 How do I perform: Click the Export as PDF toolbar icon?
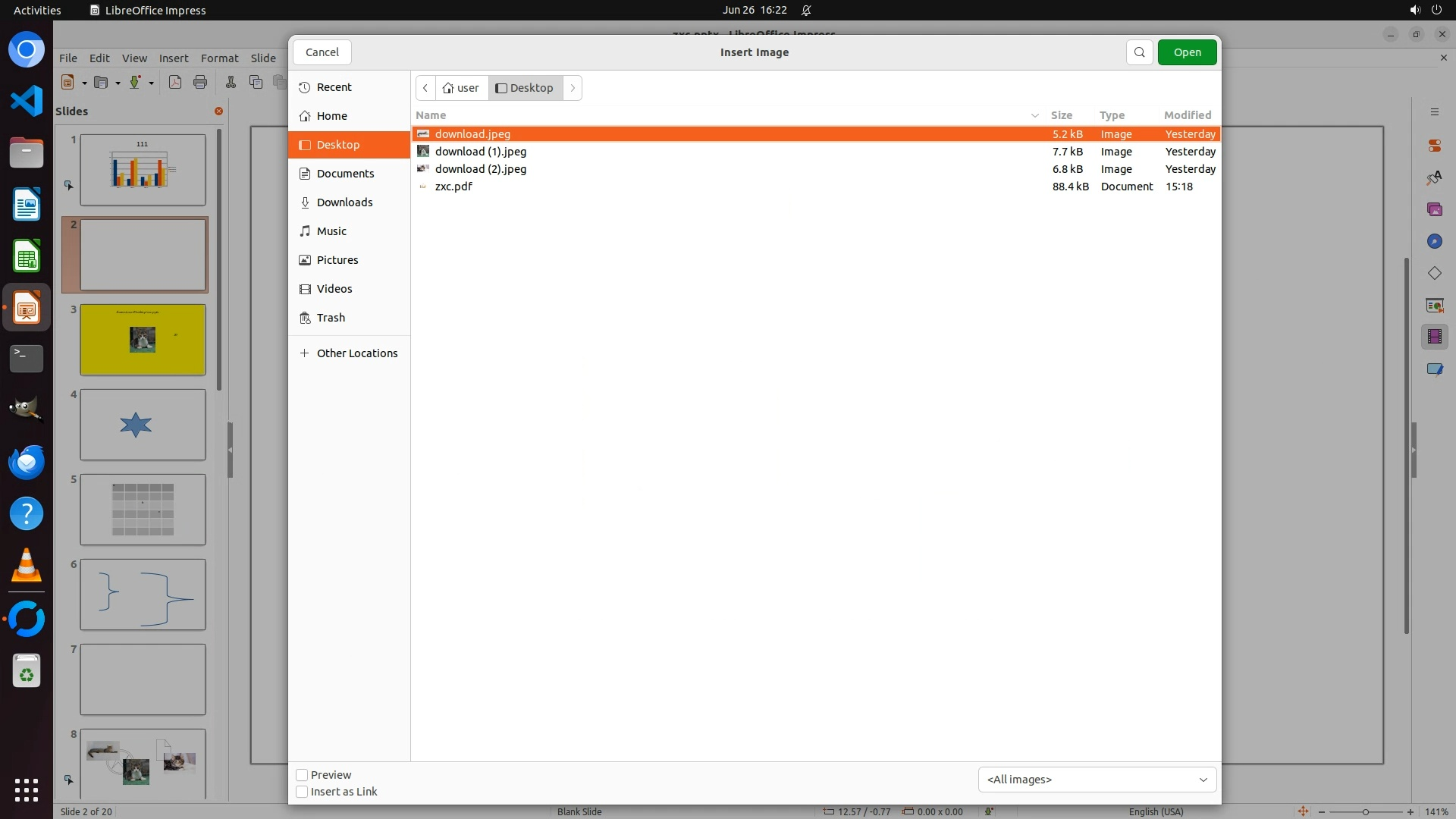[175, 82]
